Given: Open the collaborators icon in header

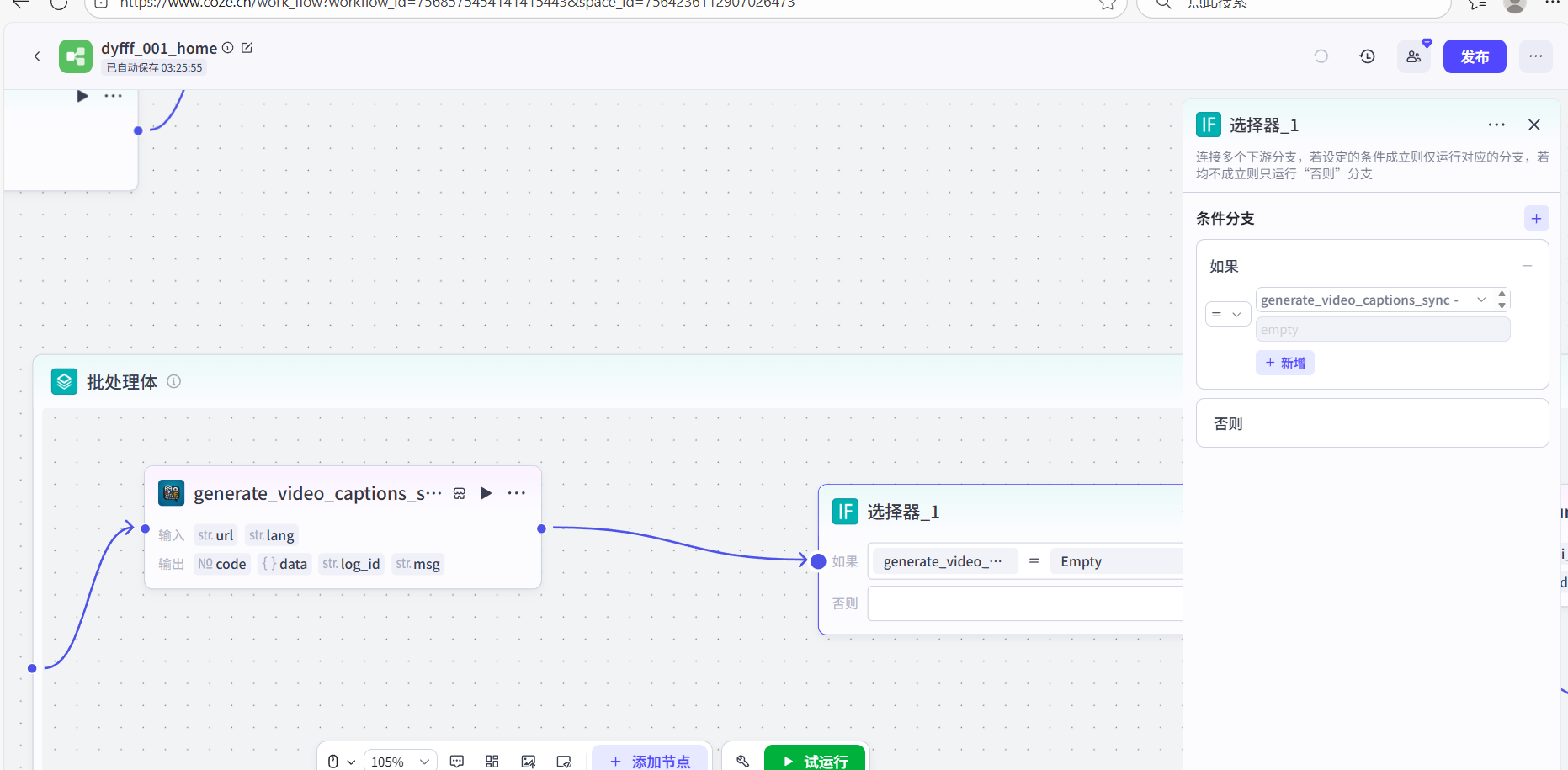Looking at the screenshot, I should 1414,56.
